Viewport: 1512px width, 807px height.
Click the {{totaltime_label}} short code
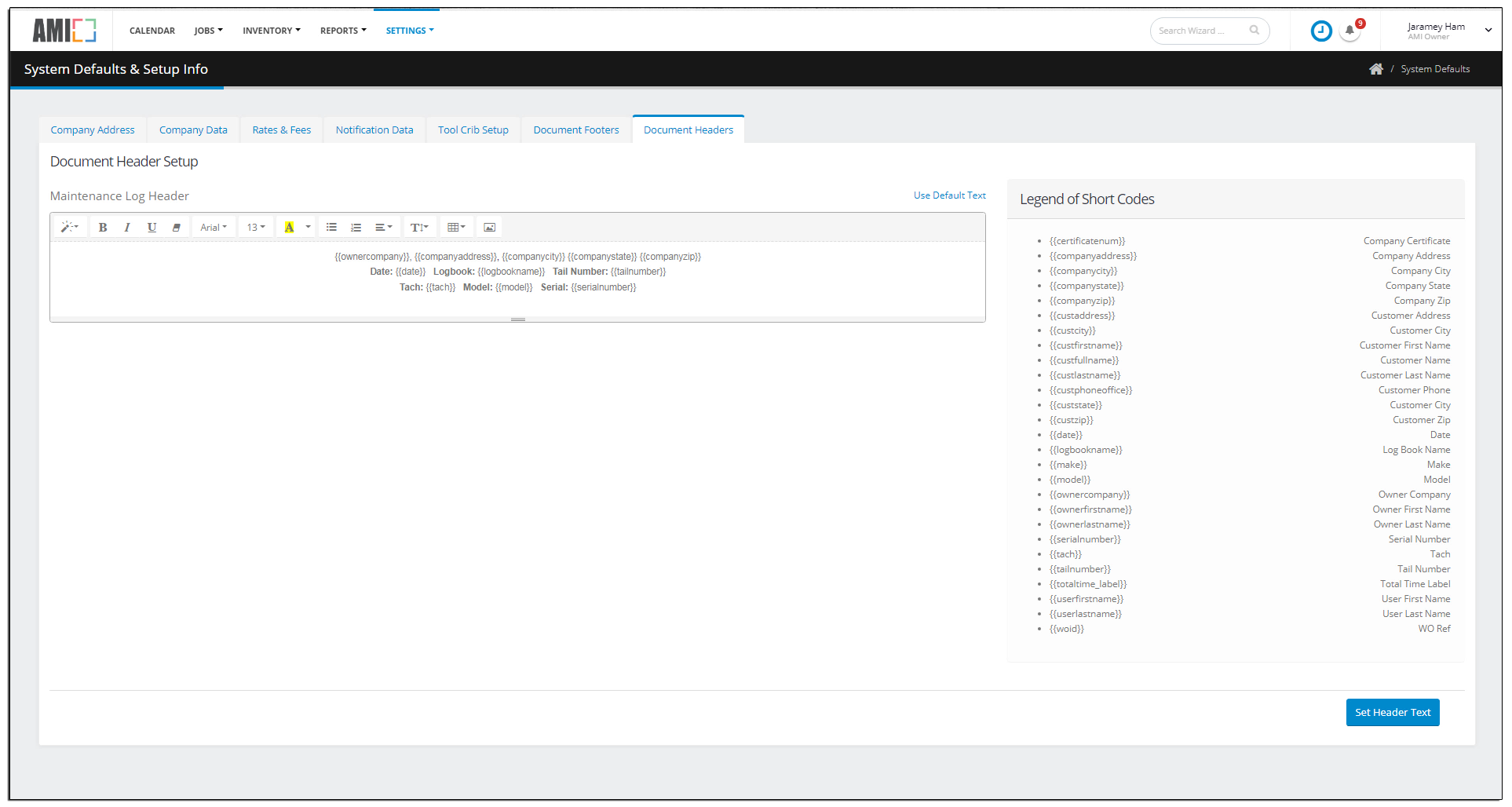pos(1088,584)
